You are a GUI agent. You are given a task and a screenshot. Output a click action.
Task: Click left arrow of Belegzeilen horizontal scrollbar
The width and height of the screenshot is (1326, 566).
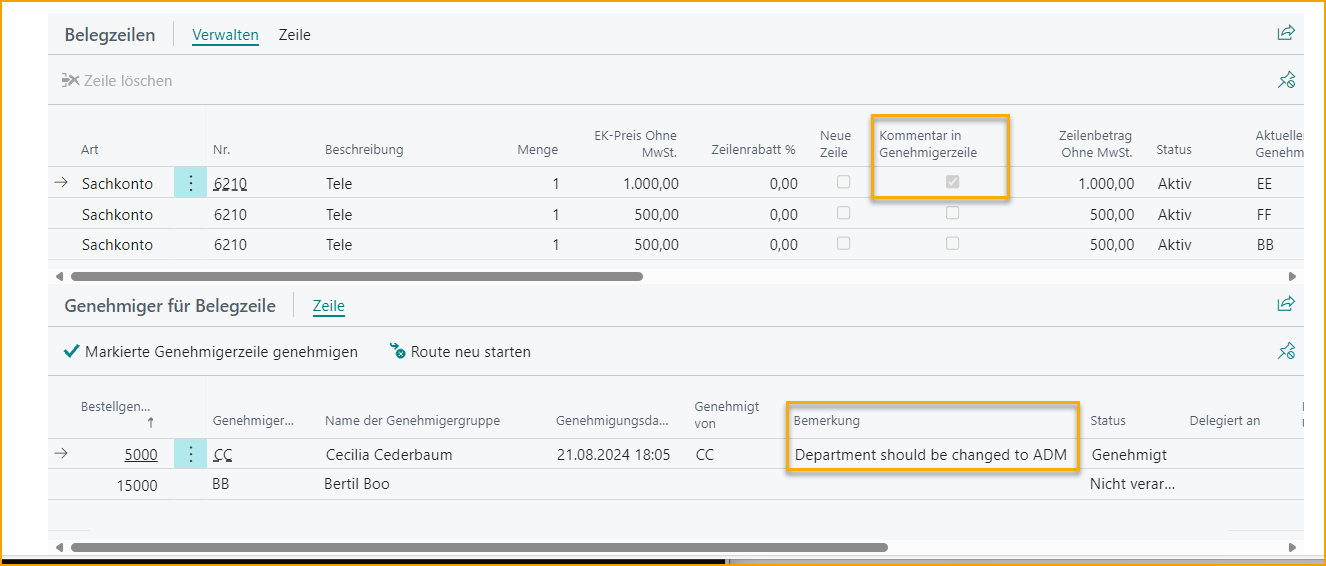coord(59,276)
